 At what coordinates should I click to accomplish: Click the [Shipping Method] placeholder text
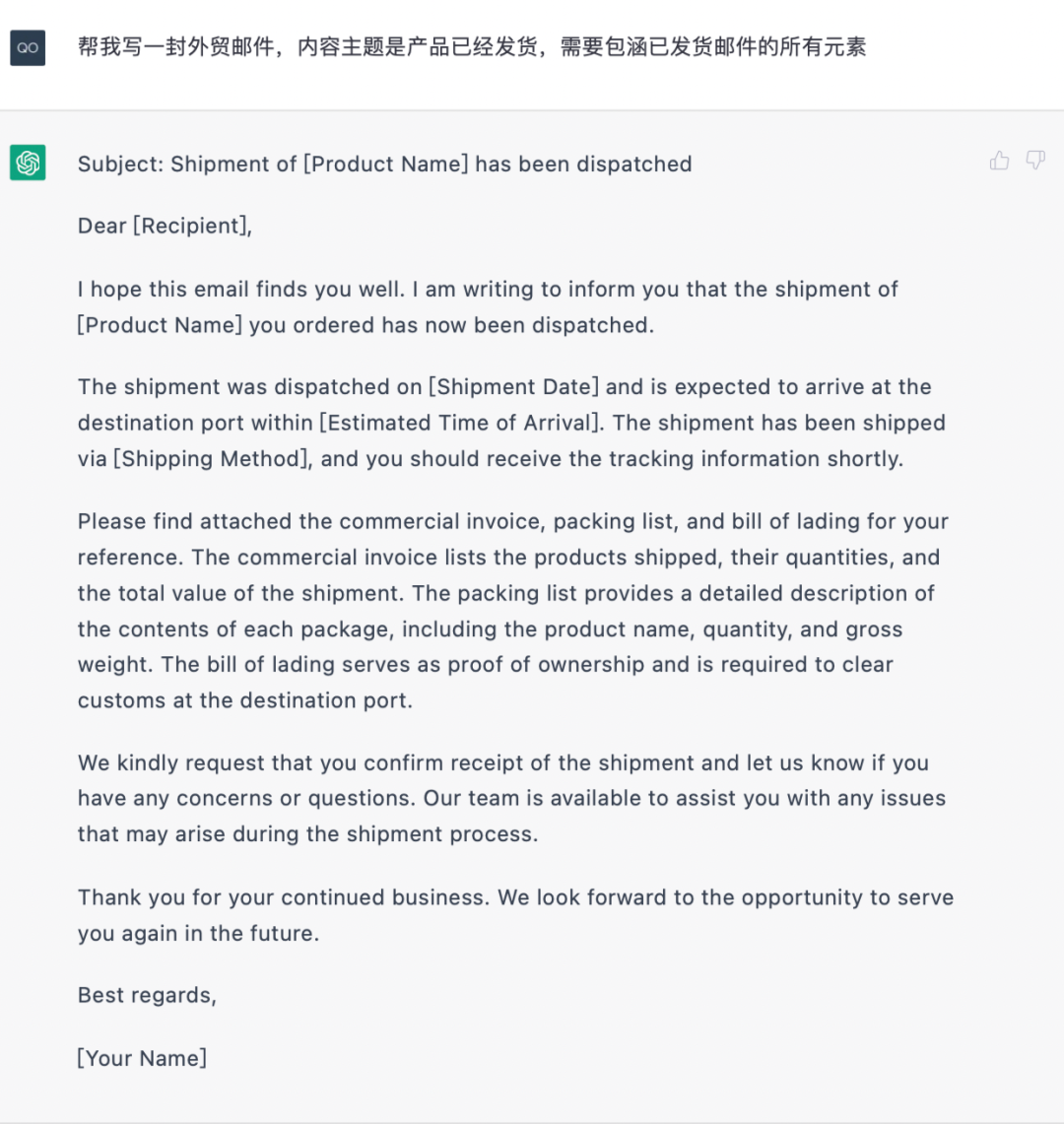coord(211,459)
